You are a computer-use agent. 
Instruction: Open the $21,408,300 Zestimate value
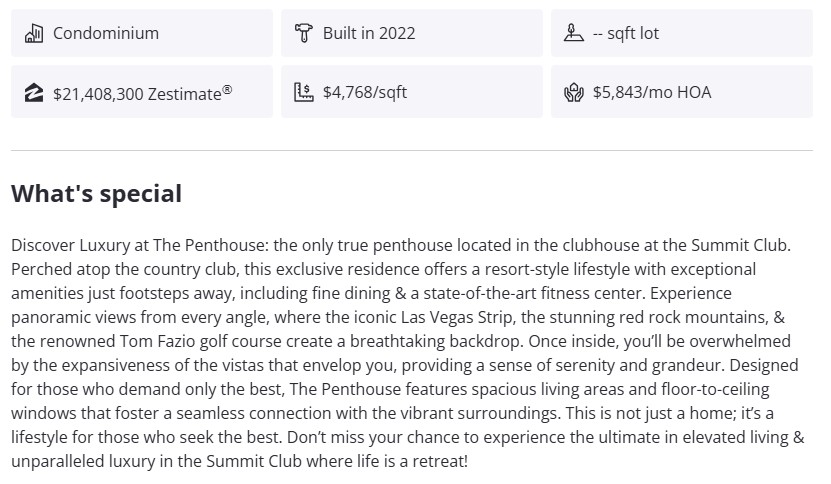pyautogui.click(x=136, y=93)
